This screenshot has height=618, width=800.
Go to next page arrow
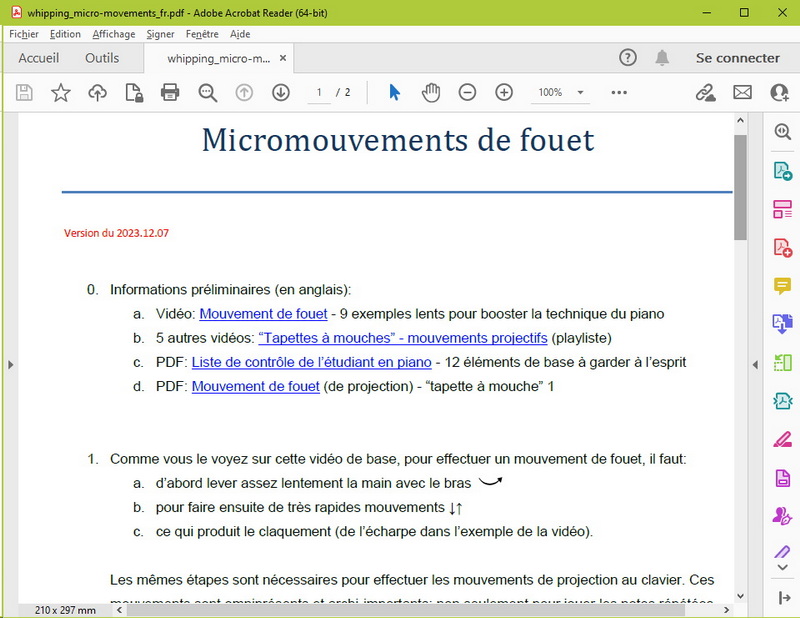[281, 93]
